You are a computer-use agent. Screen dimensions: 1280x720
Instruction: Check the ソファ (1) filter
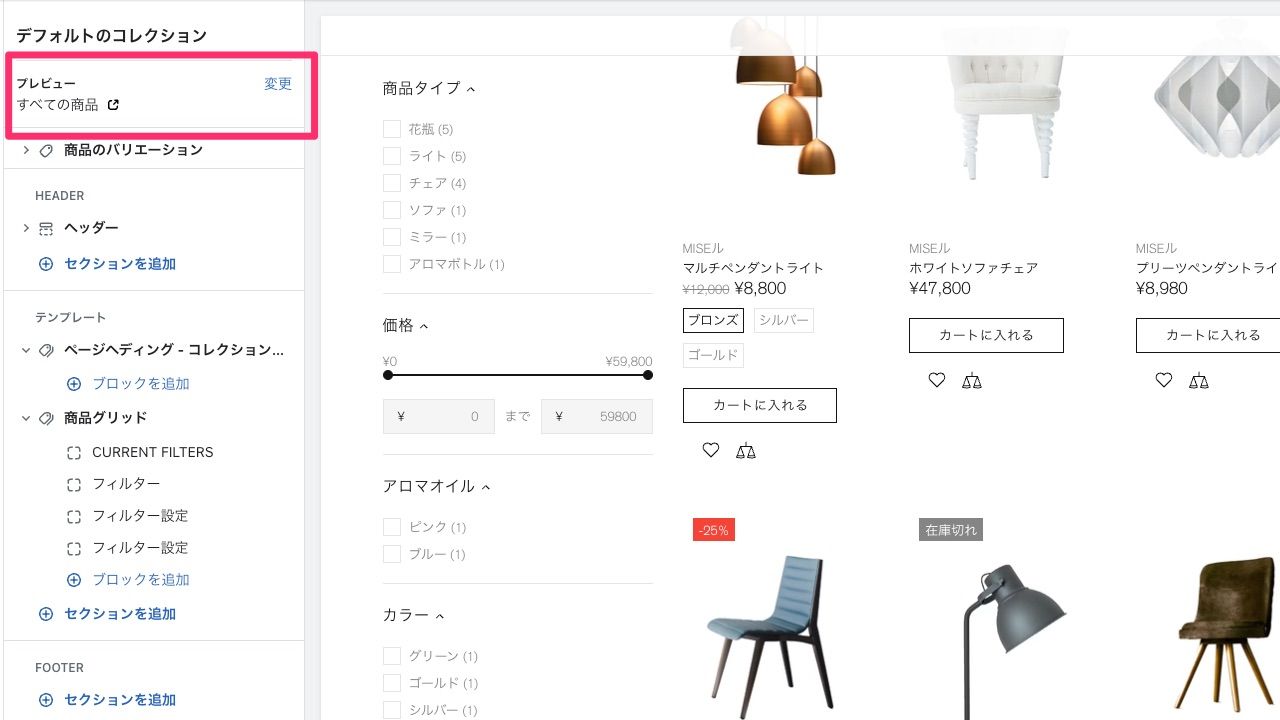[x=392, y=210]
